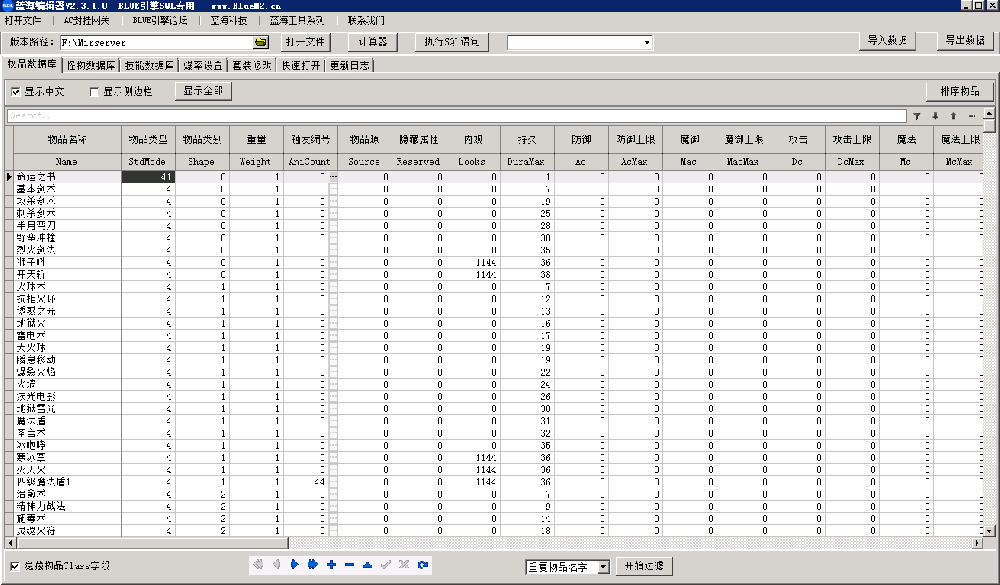Image resolution: width=1000 pixels, height=585 pixels.
Task: Switch to the 怪物数据库 tab
Action: pyautogui.click(x=91, y=65)
